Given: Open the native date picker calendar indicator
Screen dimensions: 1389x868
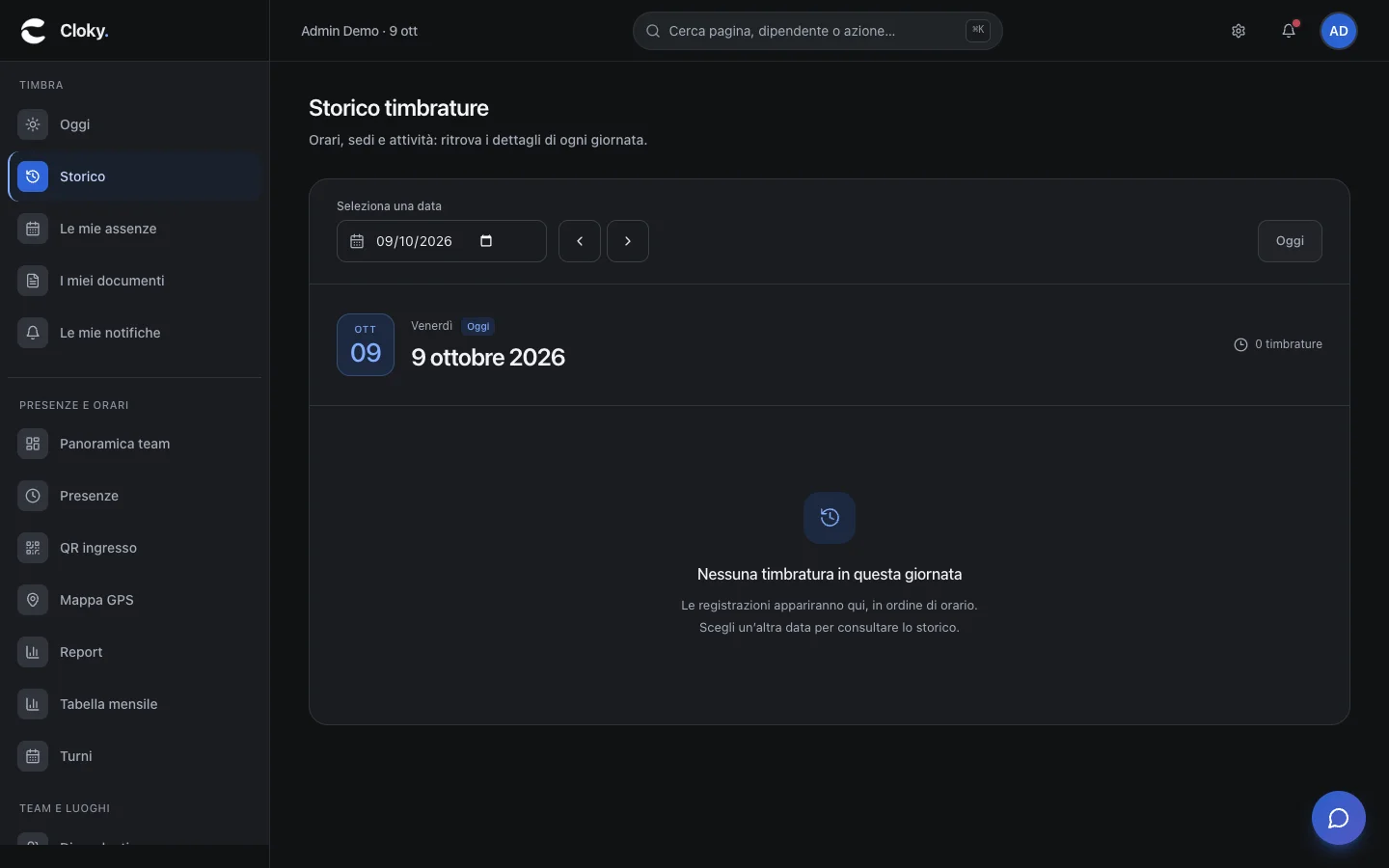Looking at the screenshot, I should (x=486, y=241).
